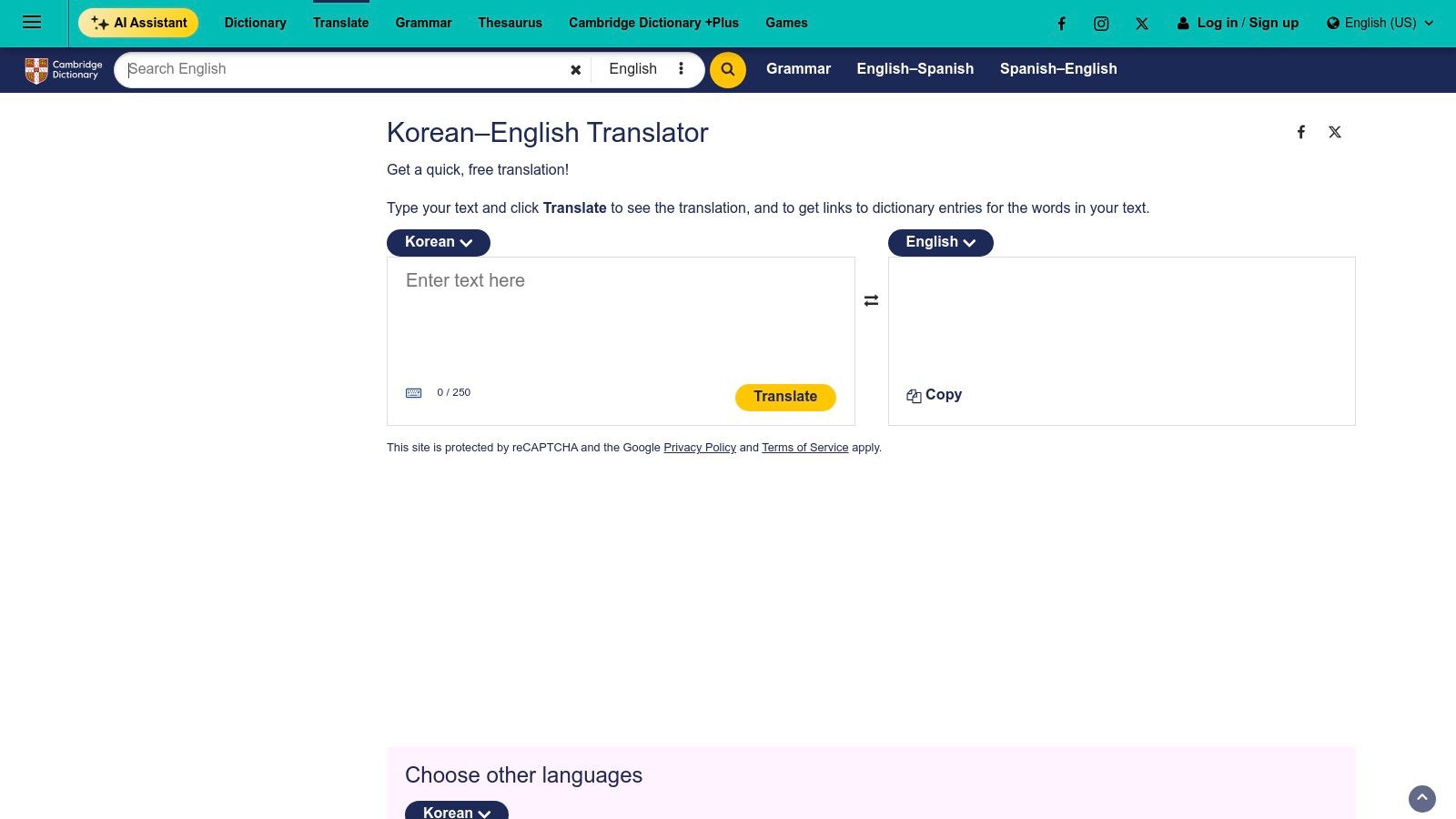Switch to the Thesaurus section
Screen dimensions: 1456x819
tap(510, 23)
